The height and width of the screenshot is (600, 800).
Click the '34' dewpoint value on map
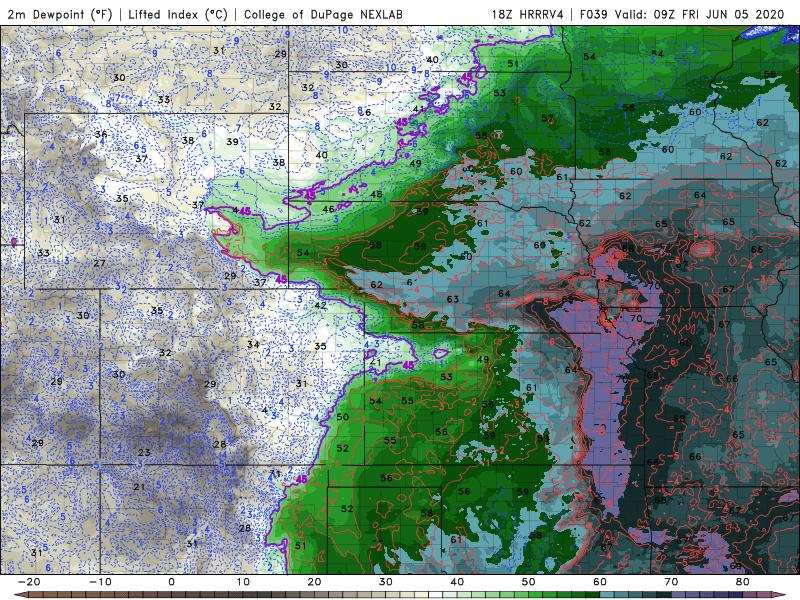(x=253, y=344)
